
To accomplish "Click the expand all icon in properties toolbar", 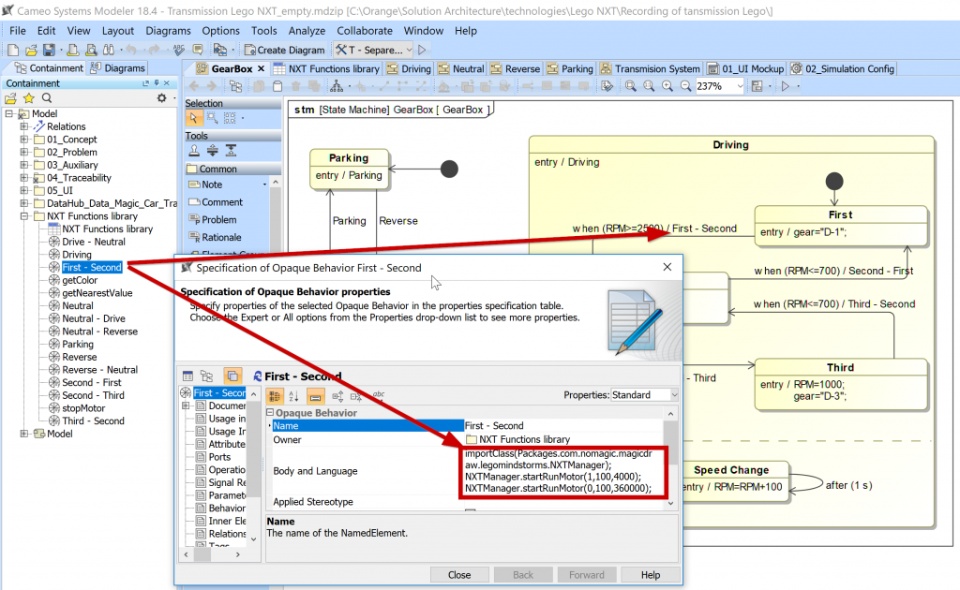I will (337, 396).
